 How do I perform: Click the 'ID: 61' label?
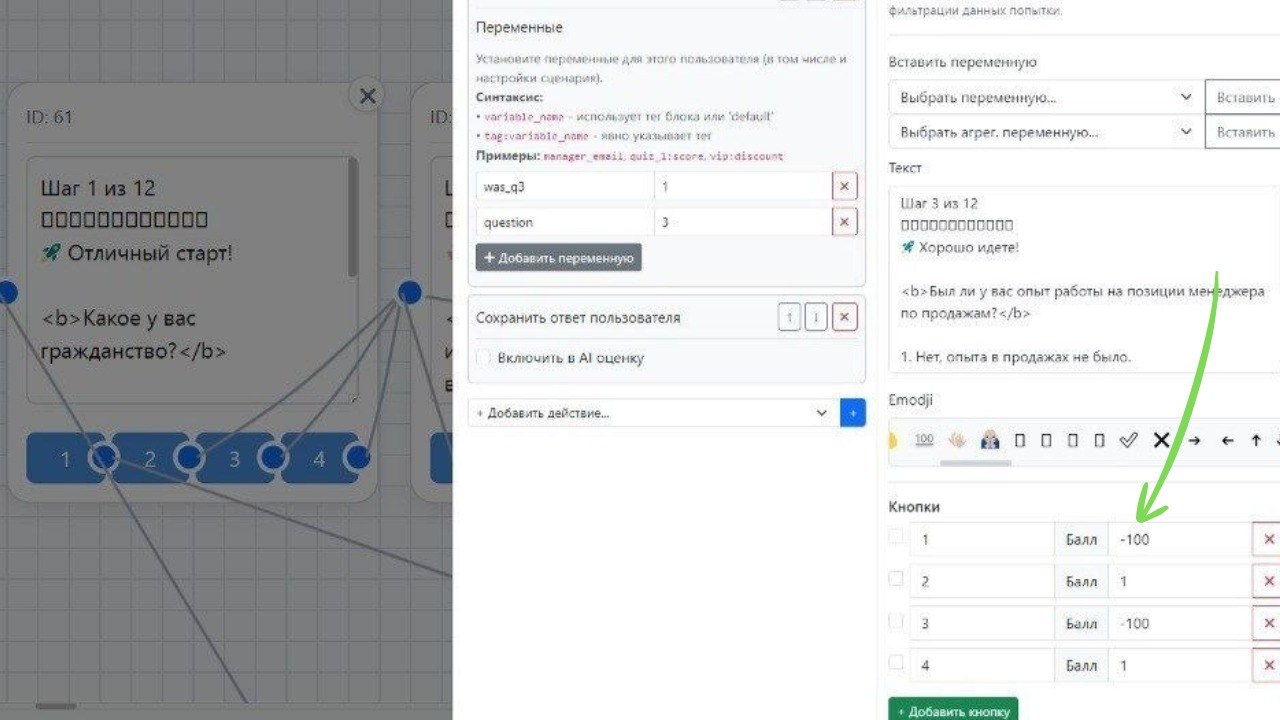(x=50, y=117)
